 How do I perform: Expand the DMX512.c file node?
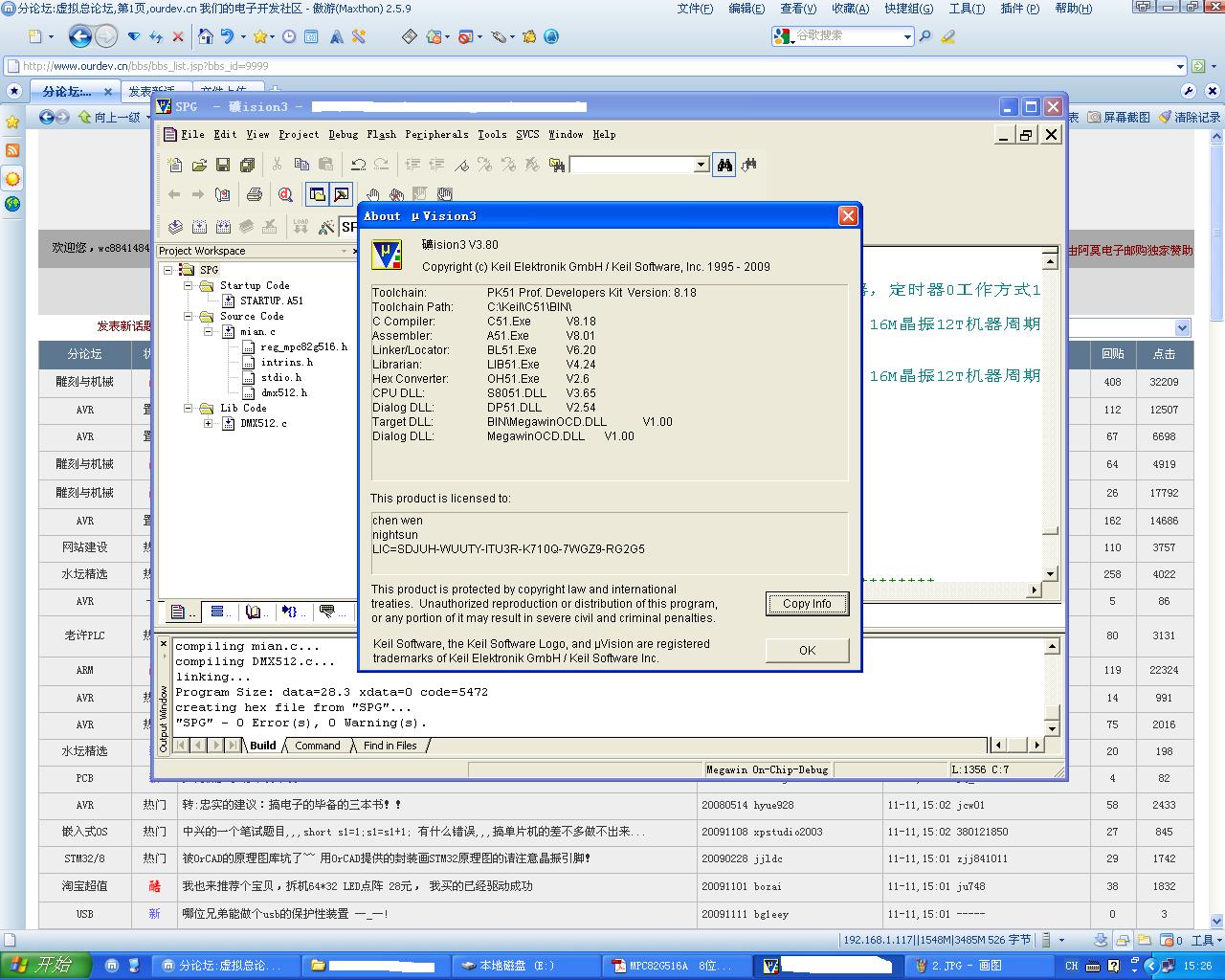click(209, 423)
